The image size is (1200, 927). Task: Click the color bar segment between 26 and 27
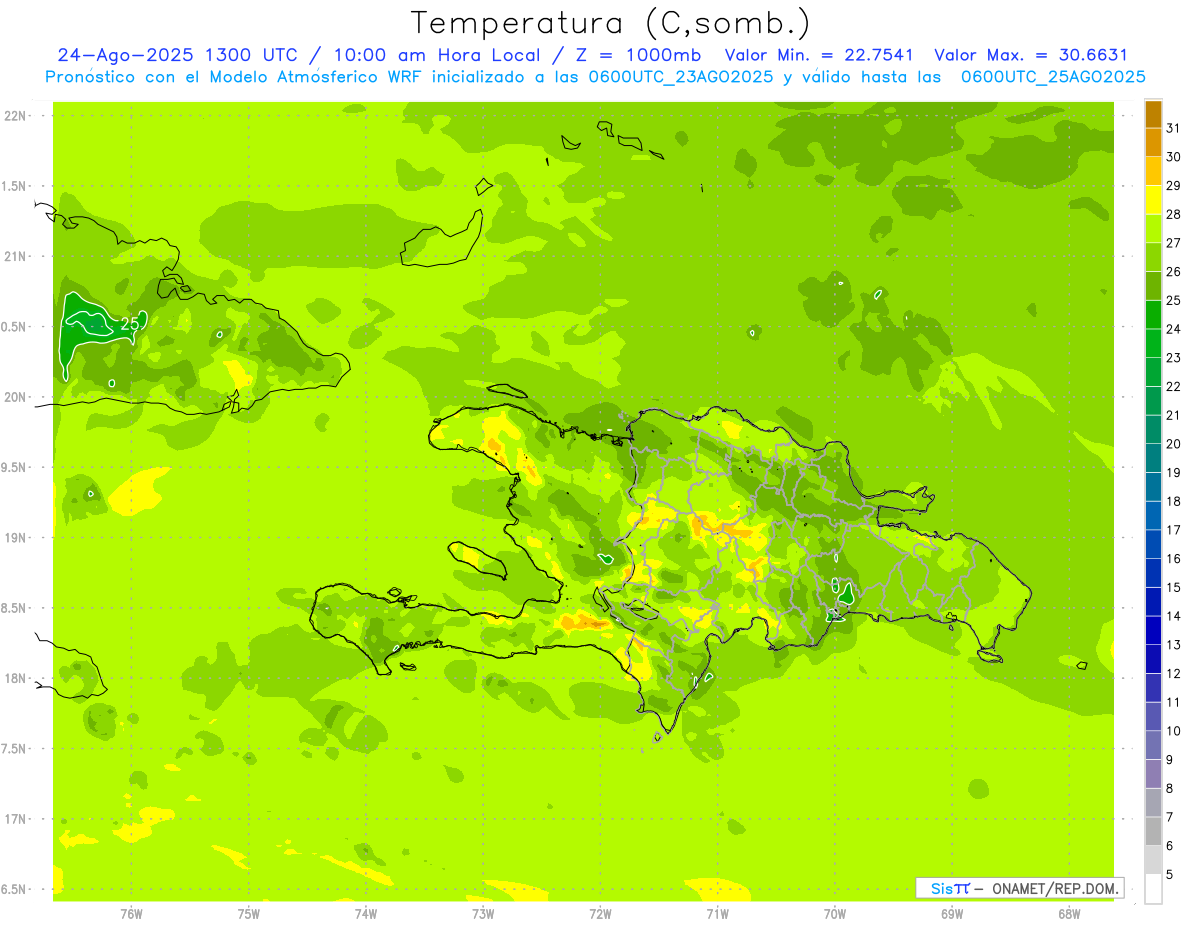coord(1153,257)
